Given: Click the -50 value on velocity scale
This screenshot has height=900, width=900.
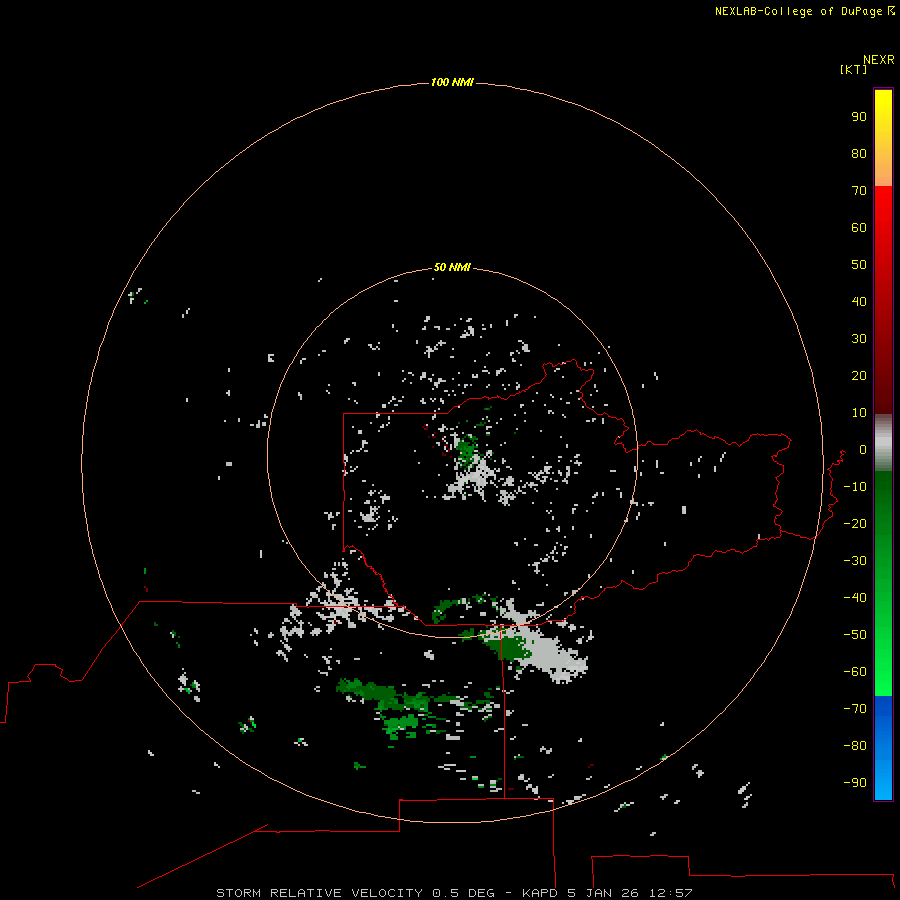Looking at the screenshot, I should (855, 635).
